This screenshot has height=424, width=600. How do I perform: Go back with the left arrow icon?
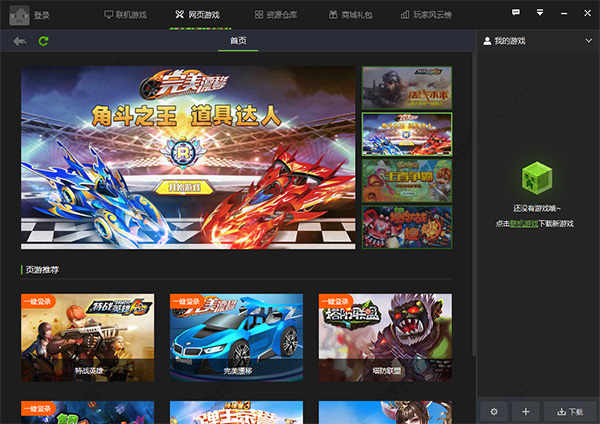19,41
